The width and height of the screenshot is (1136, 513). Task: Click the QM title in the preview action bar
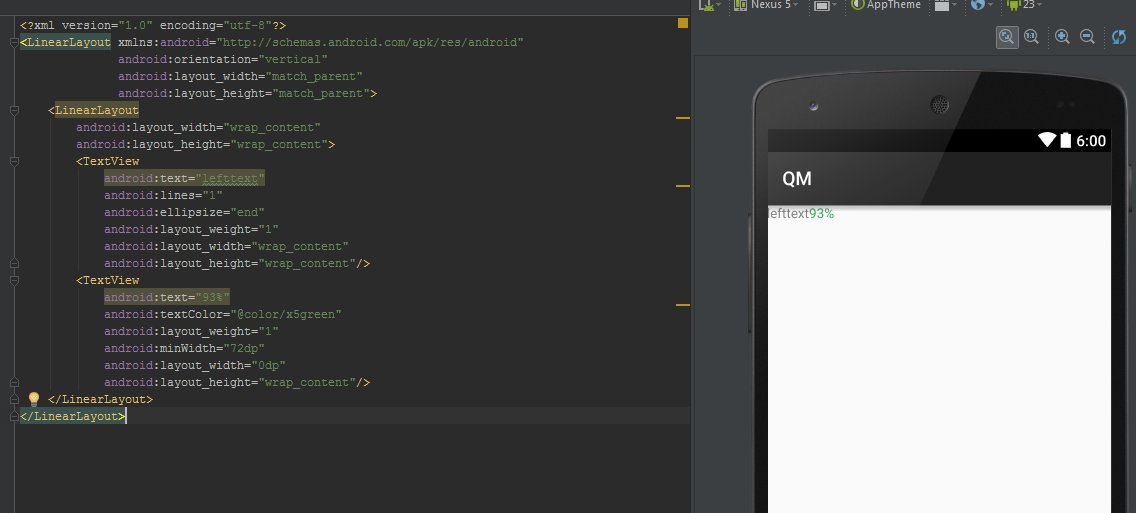(x=797, y=179)
